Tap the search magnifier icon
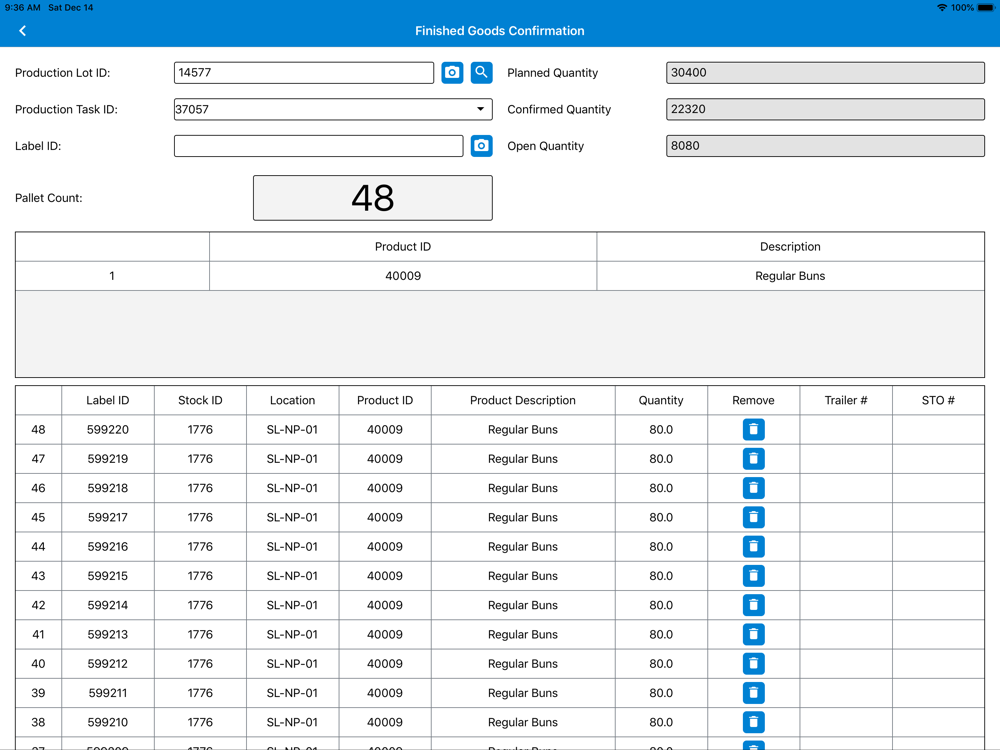The width and height of the screenshot is (1000, 750). [481, 73]
